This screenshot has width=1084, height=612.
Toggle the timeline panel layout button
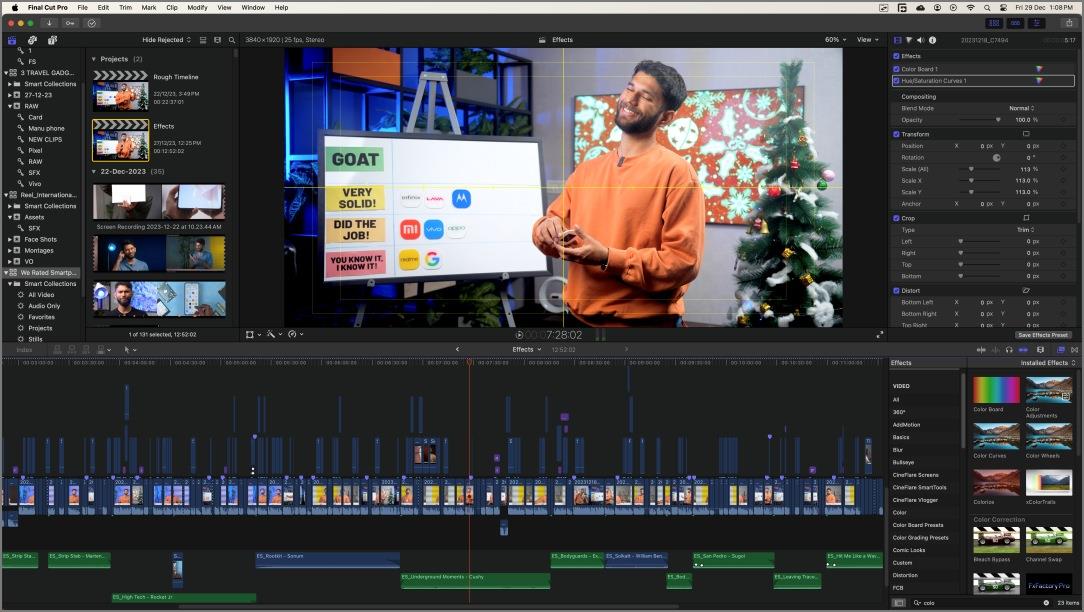click(1016, 23)
